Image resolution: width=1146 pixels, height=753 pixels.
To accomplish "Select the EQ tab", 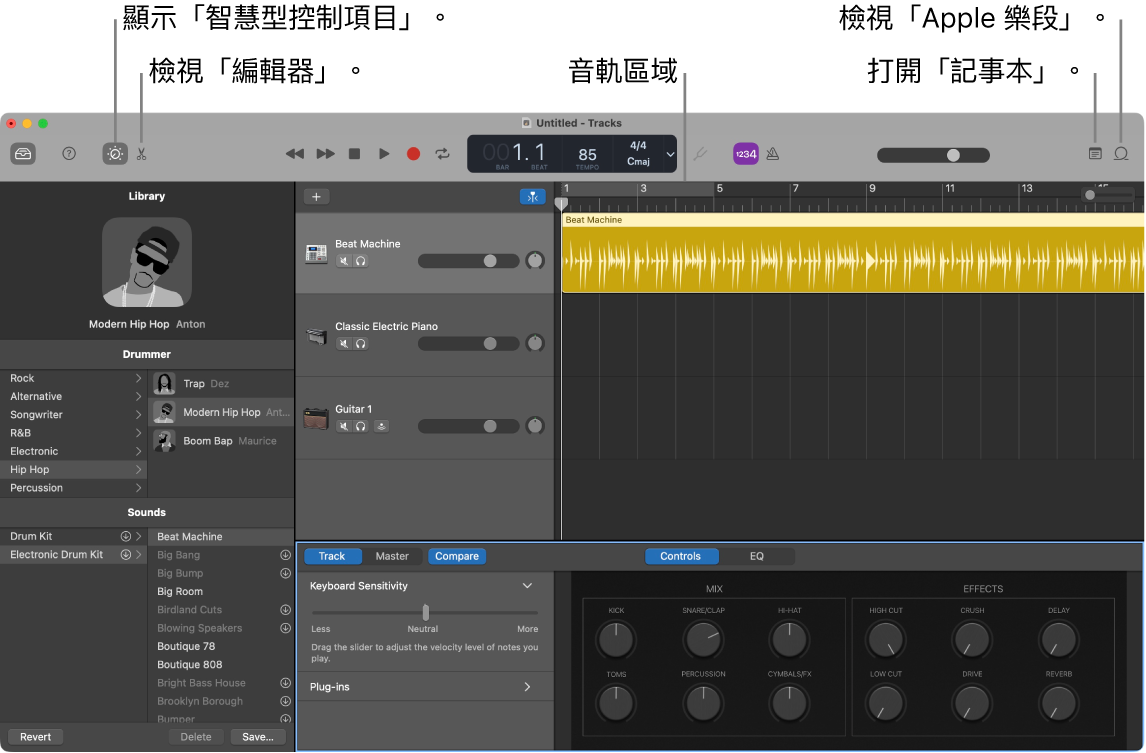I will tap(757, 556).
